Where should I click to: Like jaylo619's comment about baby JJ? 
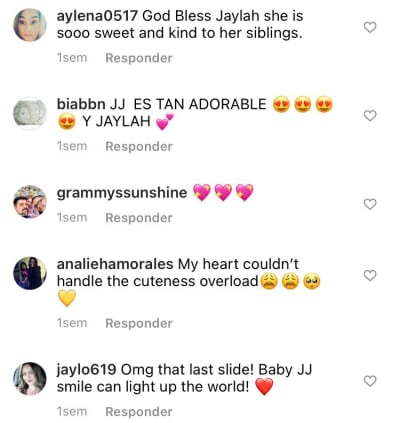click(370, 381)
